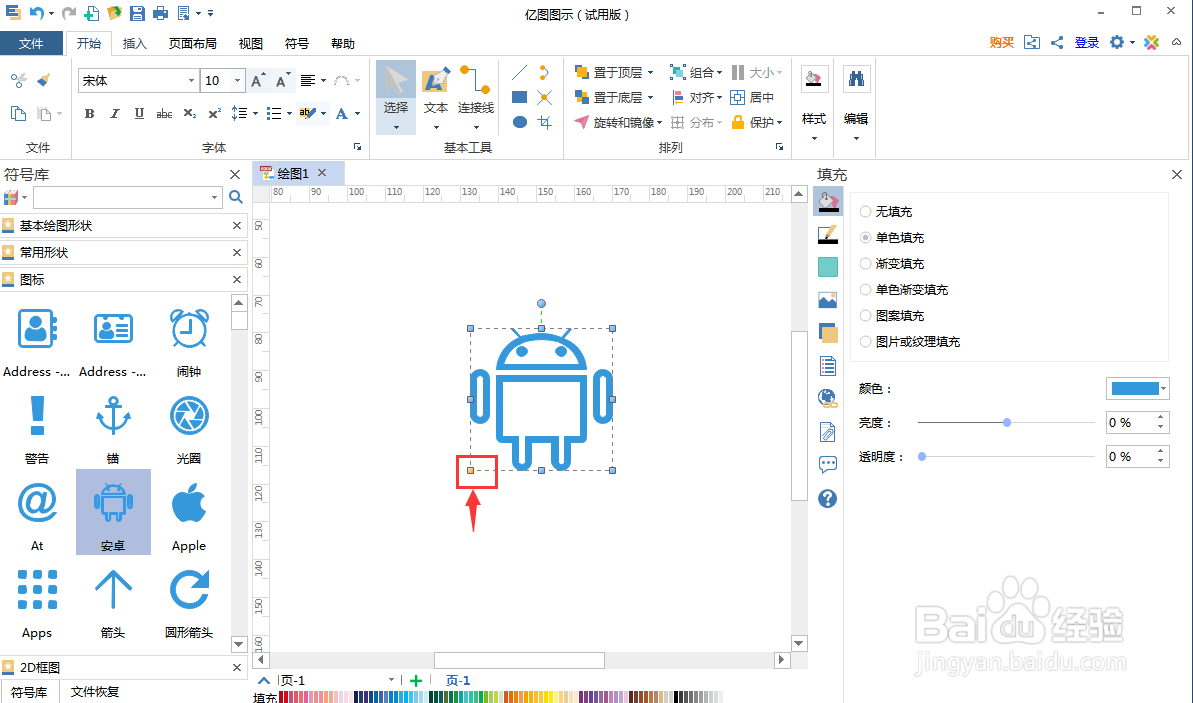
Task: Apply Underline formatting
Action: click(x=139, y=113)
